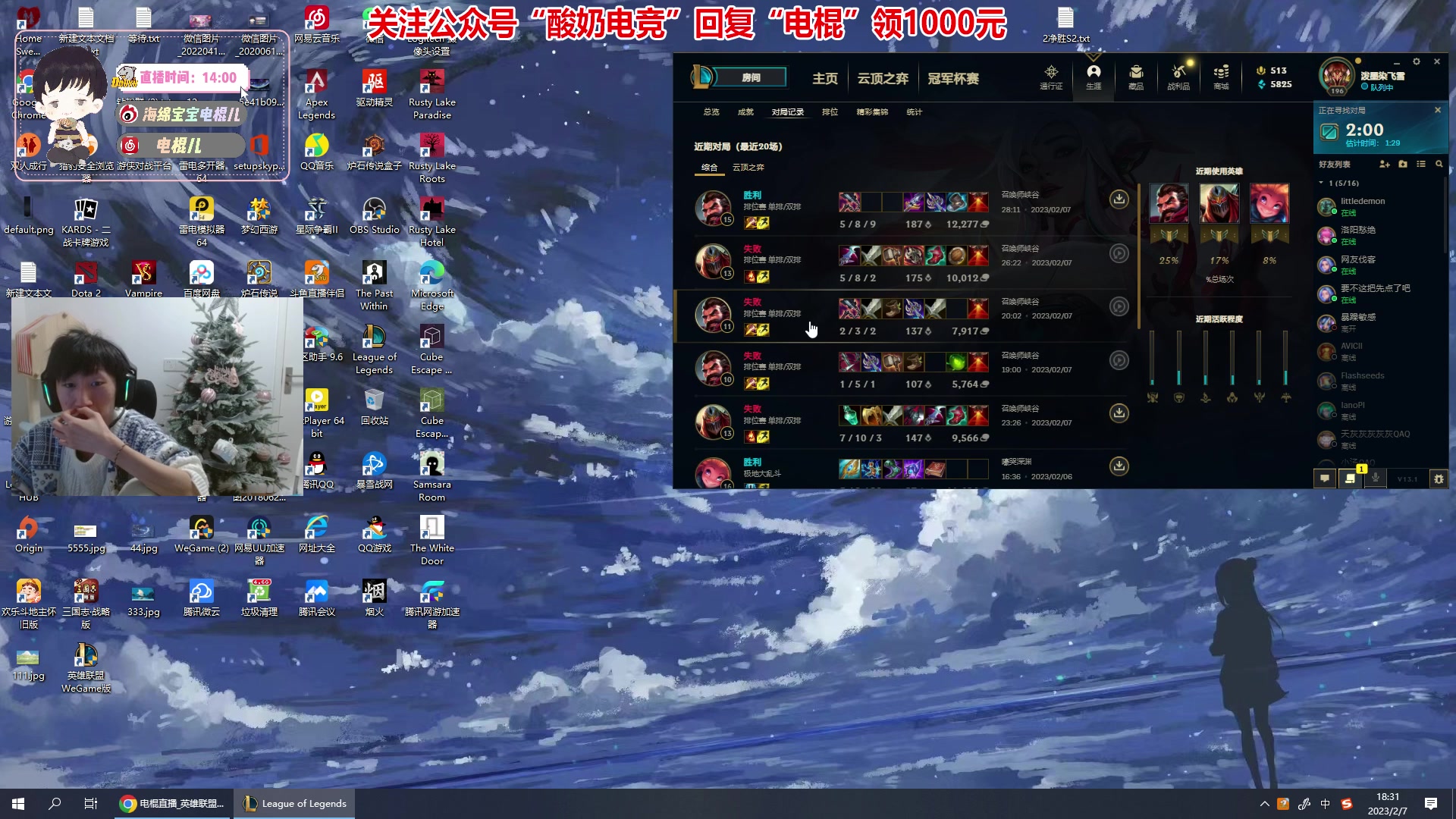Open Apex Legends desktop icon

[316, 95]
